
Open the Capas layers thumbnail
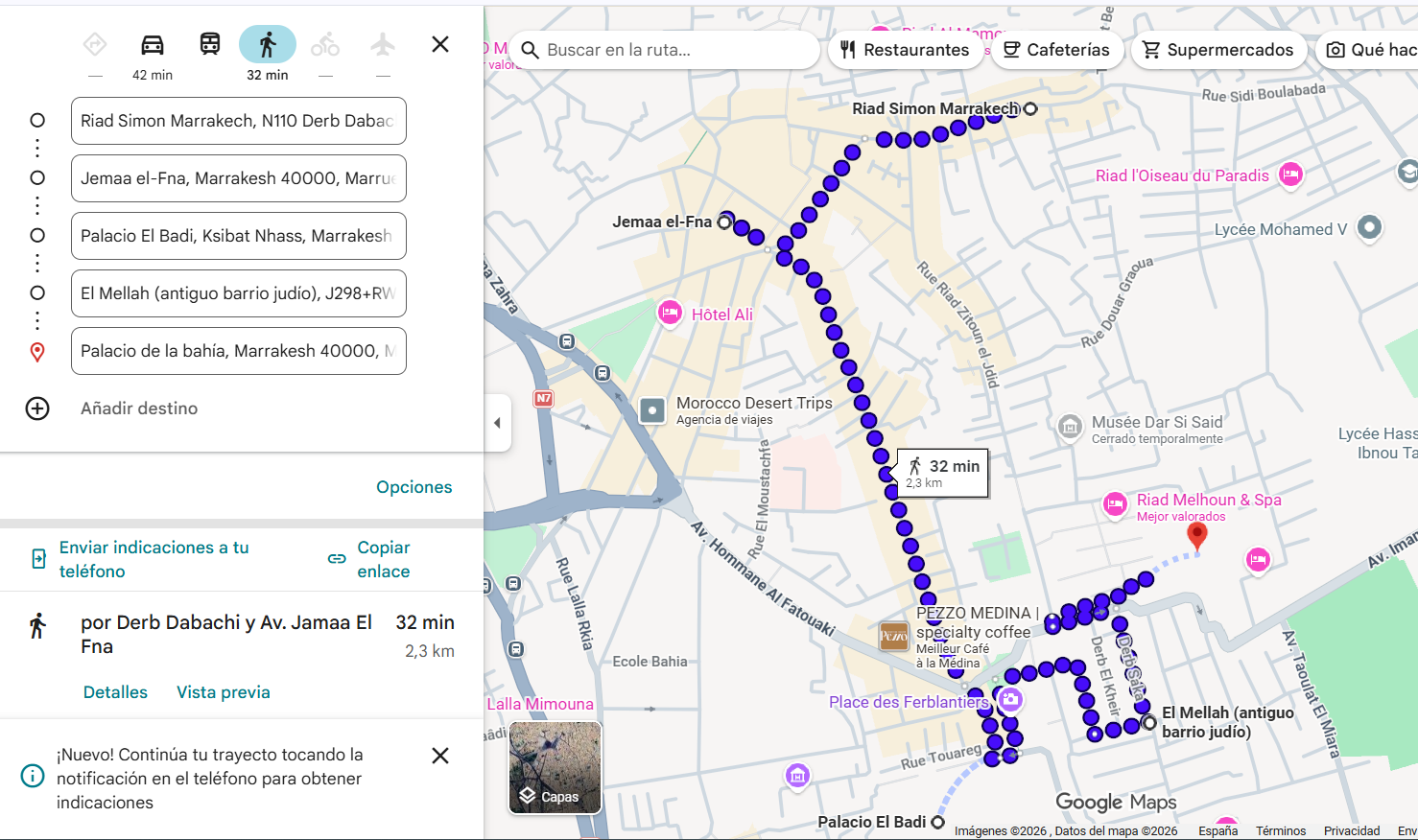click(x=555, y=767)
